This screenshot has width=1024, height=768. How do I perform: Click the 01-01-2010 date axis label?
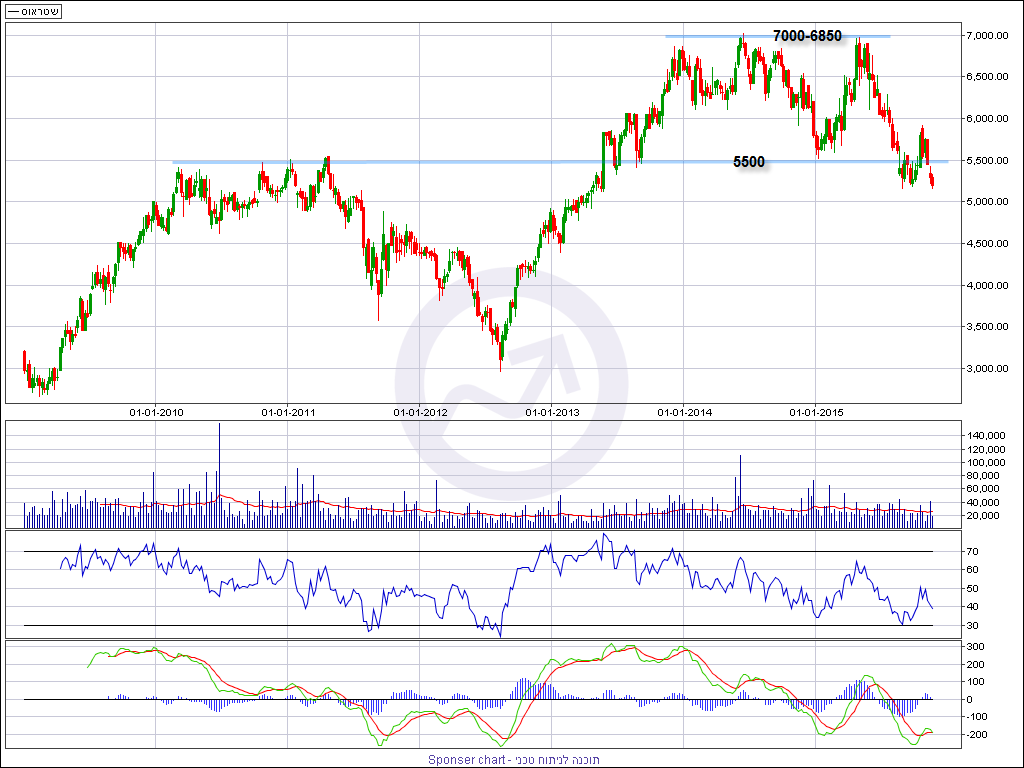156,411
